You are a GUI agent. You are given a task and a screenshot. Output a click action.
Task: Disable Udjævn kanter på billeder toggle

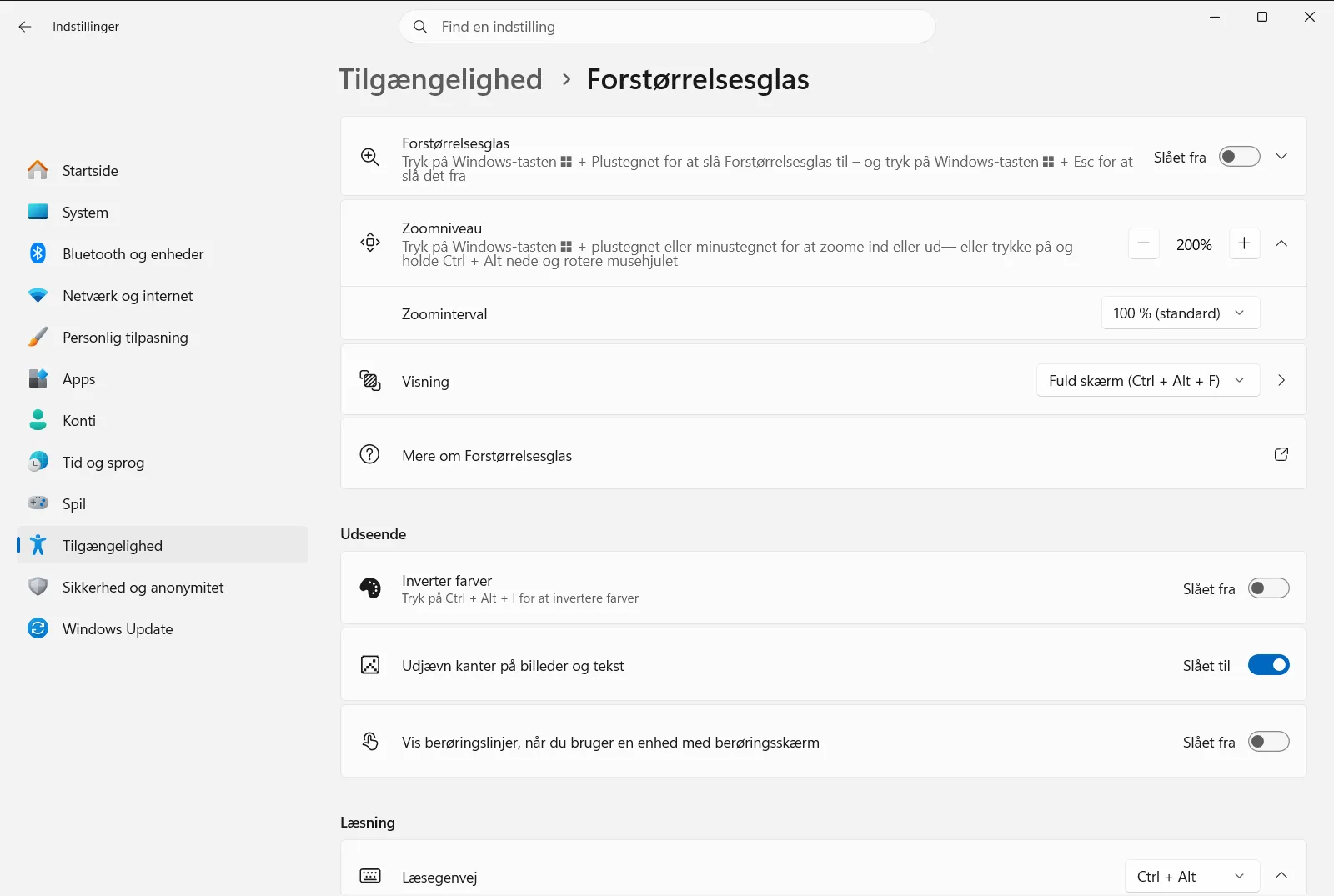[x=1269, y=665]
